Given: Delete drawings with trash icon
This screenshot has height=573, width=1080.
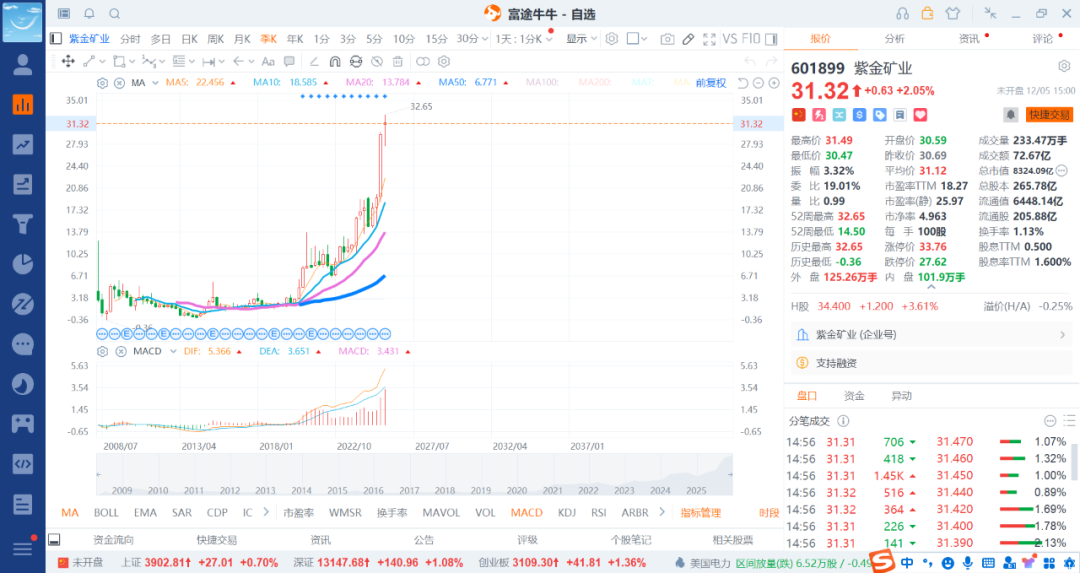Looking at the screenshot, I should 397,61.
